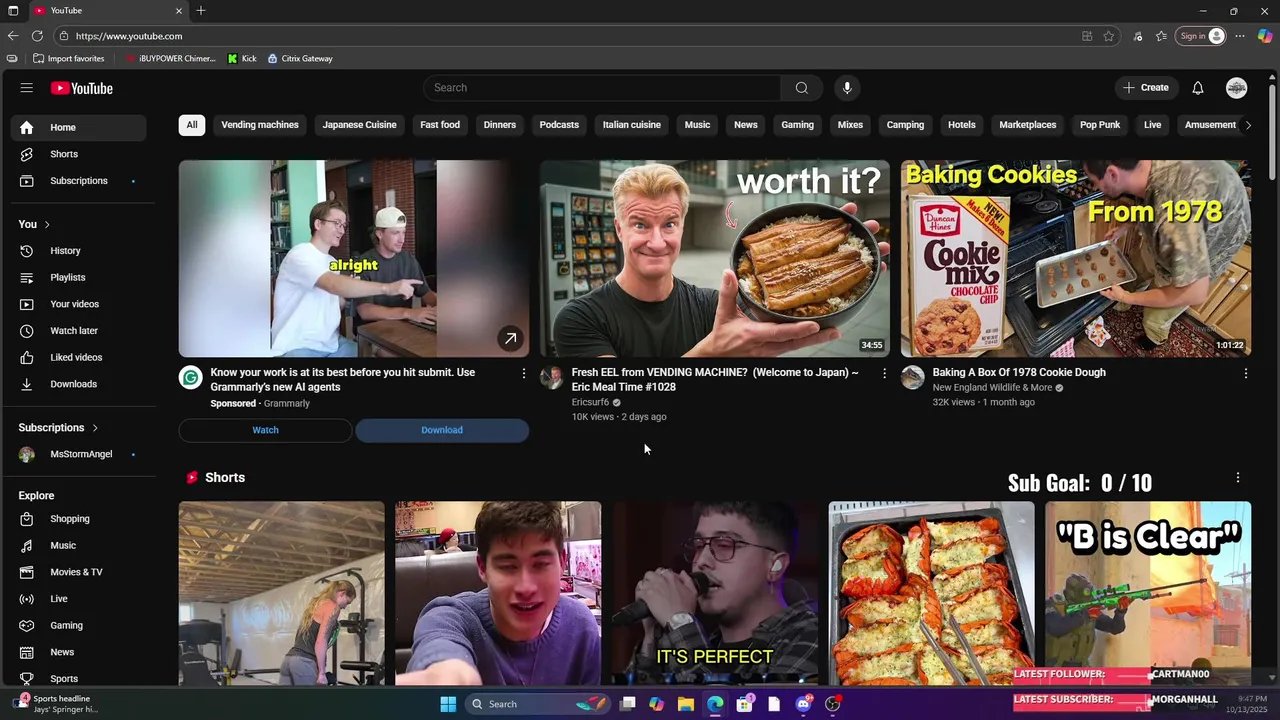Open the notifications bell
This screenshot has width=1280, height=720.
click(1198, 88)
